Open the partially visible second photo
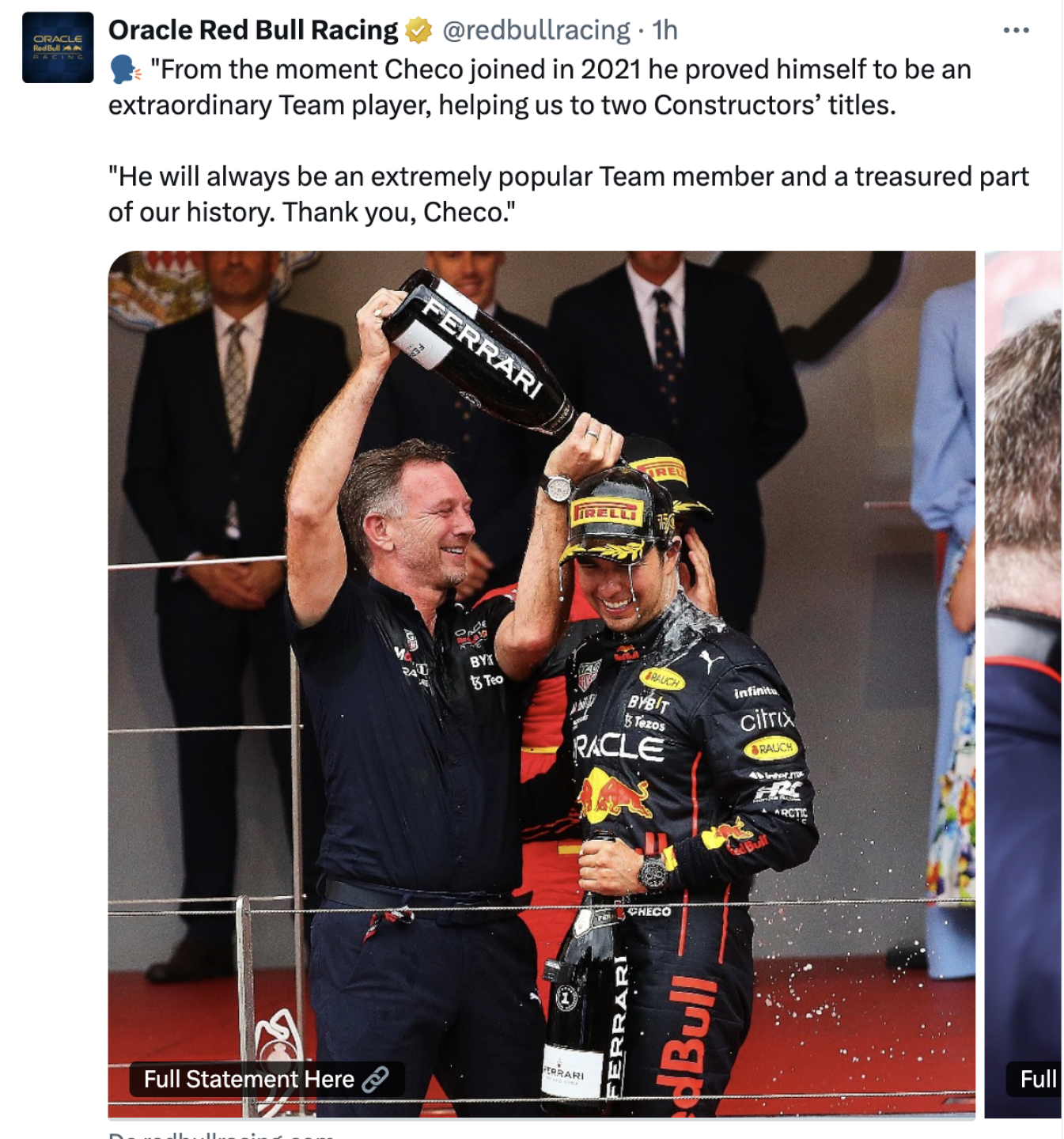 point(1023,684)
